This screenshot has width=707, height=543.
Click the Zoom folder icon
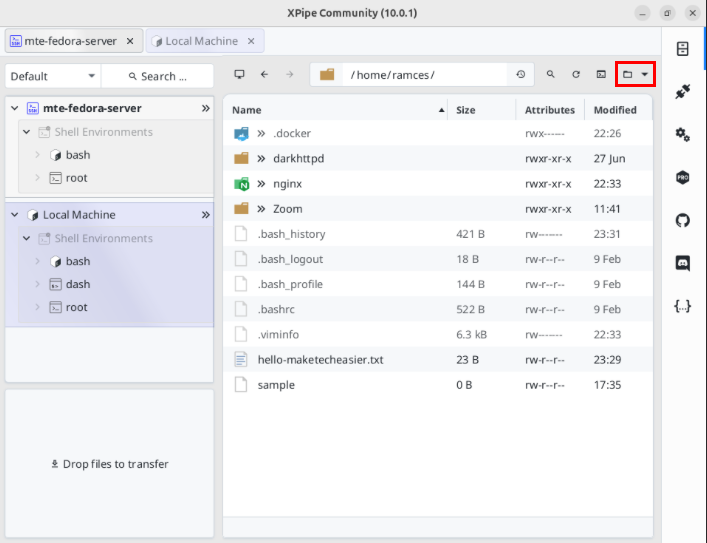click(241, 209)
